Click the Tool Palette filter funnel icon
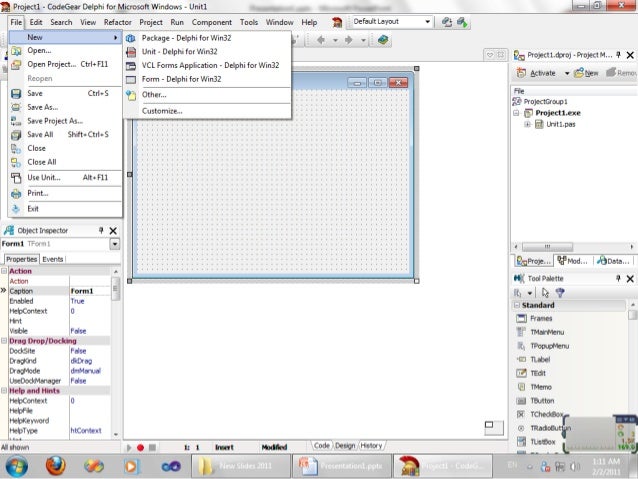The height and width of the screenshot is (479, 638). 560,293
